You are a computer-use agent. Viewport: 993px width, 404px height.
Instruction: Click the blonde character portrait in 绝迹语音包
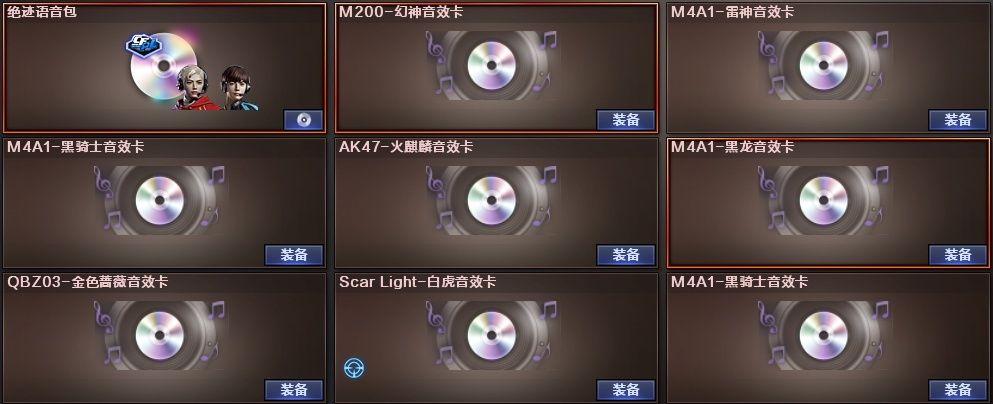click(193, 87)
